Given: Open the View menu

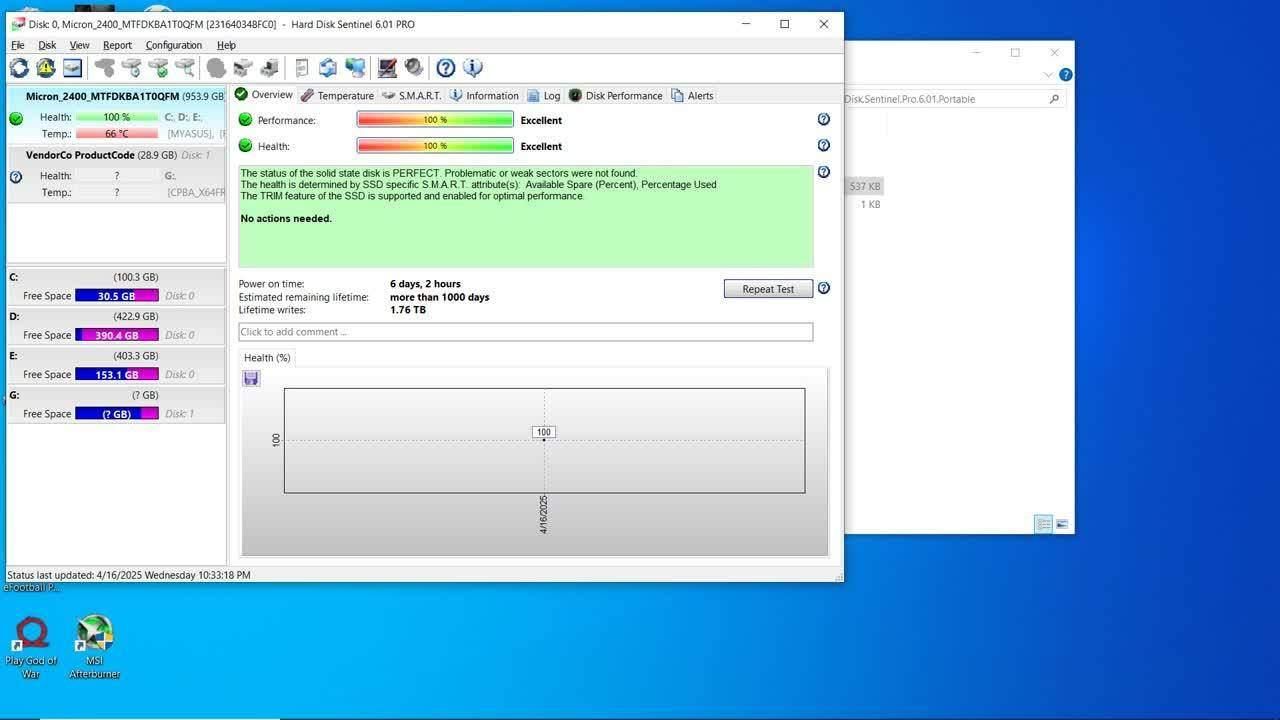Looking at the screenshot, I should pyautogui.click(x=79, y=45).
